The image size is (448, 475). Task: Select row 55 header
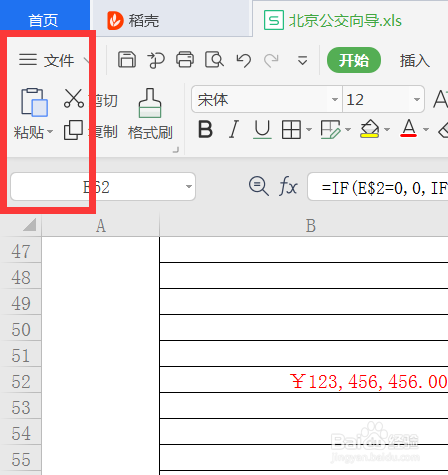21,459
